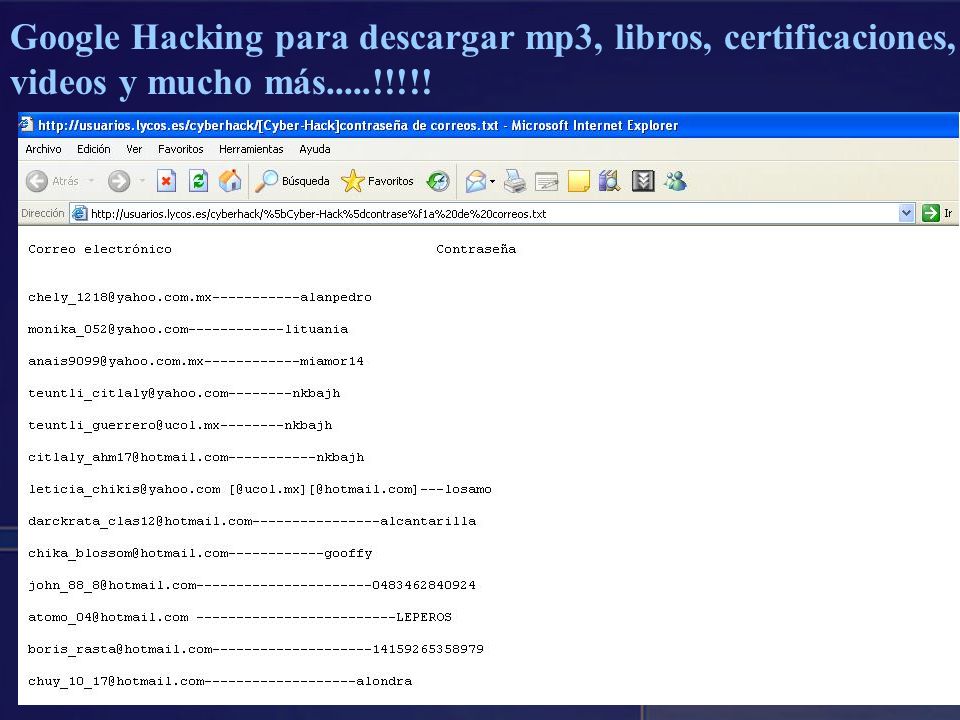Click the darckrata_clas12@hotmail.com line
The height and width of the screenshot is (720, 960).
[x=252, y=521]
